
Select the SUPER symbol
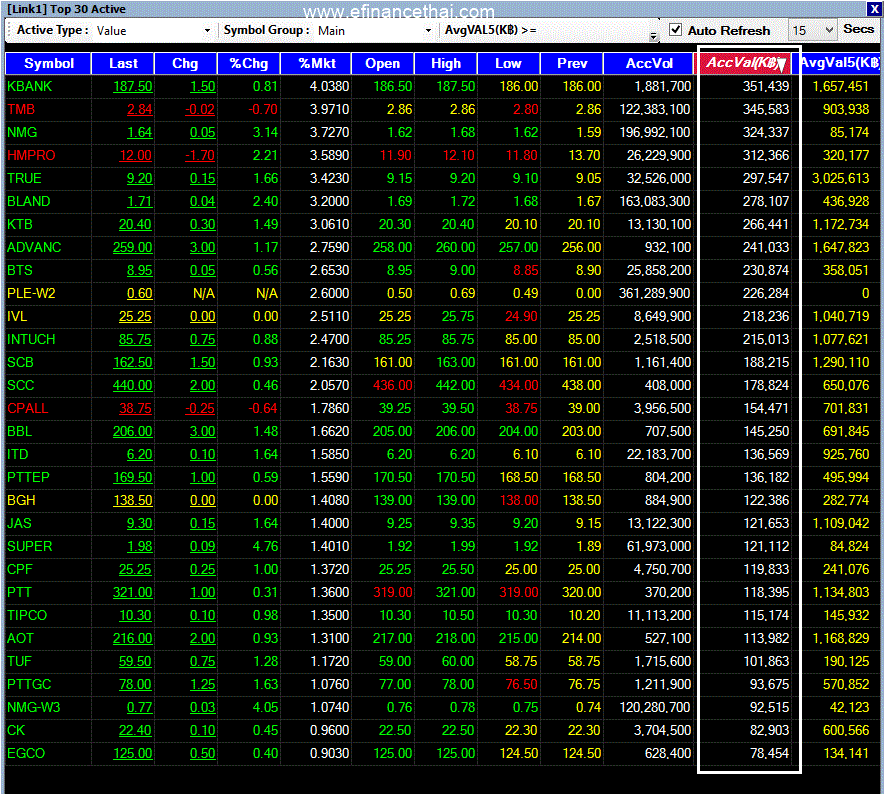(29, 546)
